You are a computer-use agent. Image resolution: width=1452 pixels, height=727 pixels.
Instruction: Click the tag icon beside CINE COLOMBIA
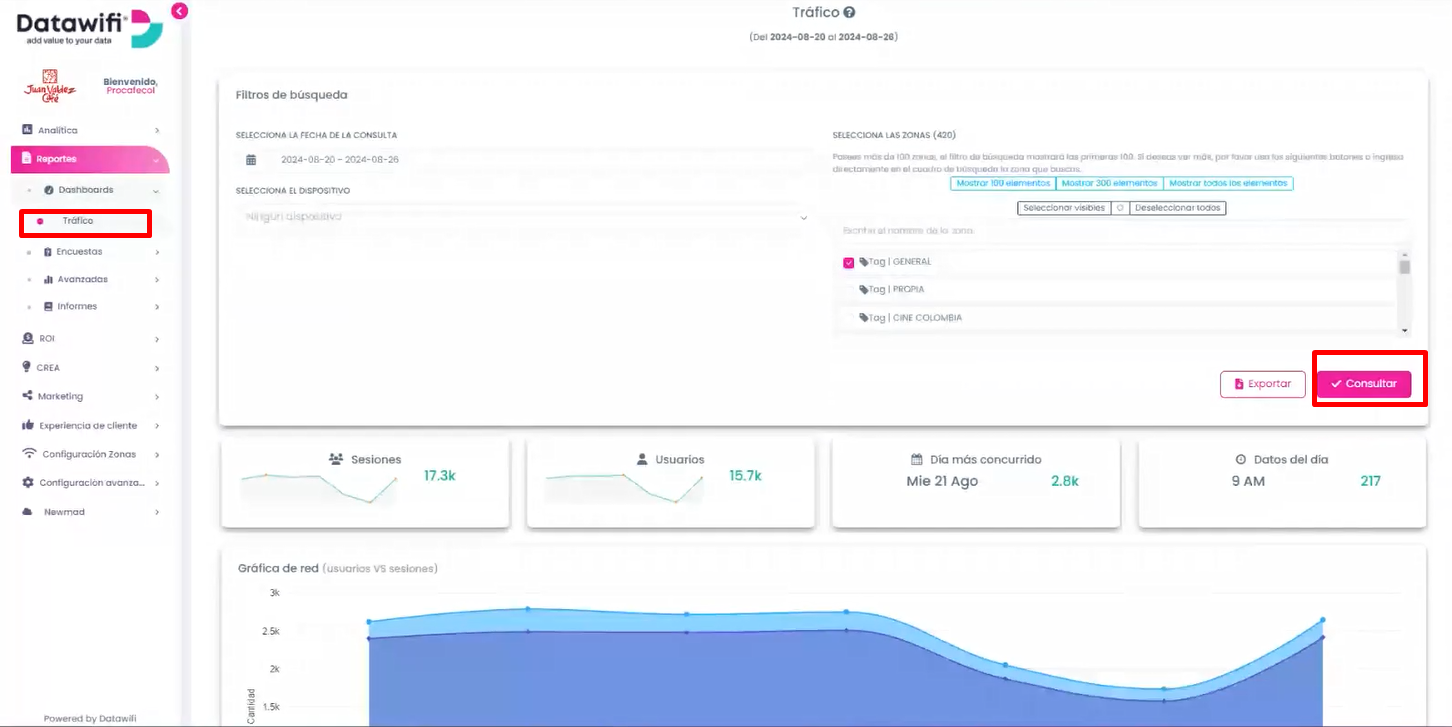tap(864, 318)
